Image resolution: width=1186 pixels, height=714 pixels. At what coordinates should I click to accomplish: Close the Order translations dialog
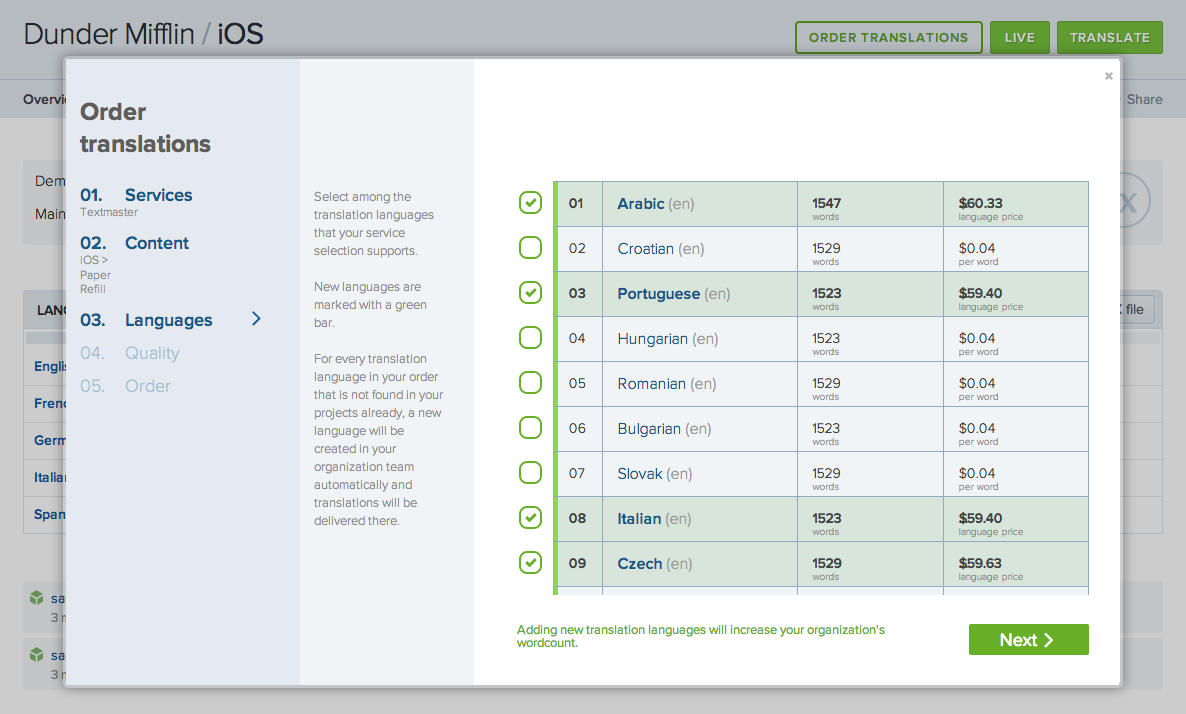[1108, 76]
